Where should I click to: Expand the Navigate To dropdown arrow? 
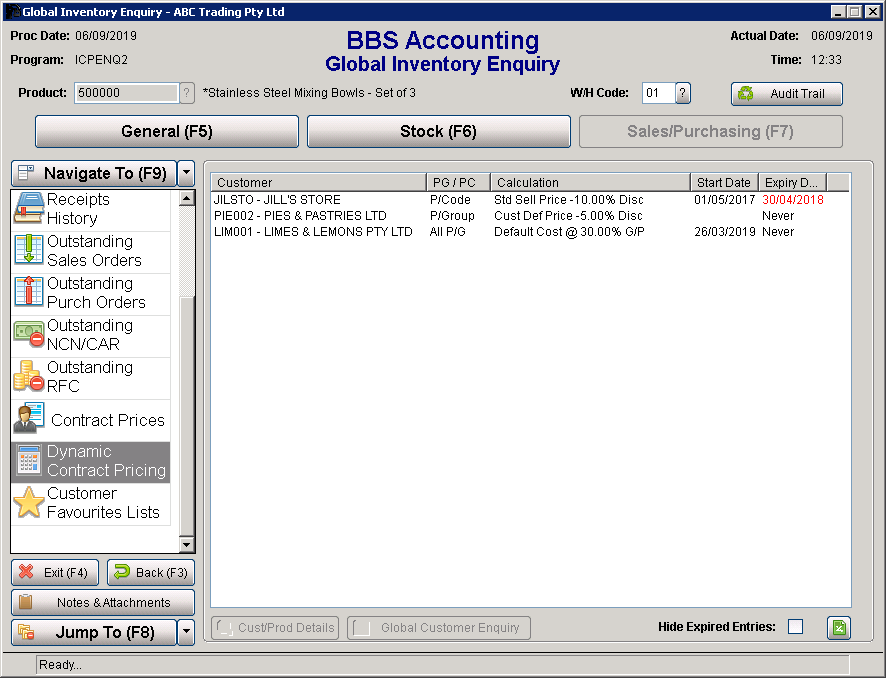tap(186, 173)
